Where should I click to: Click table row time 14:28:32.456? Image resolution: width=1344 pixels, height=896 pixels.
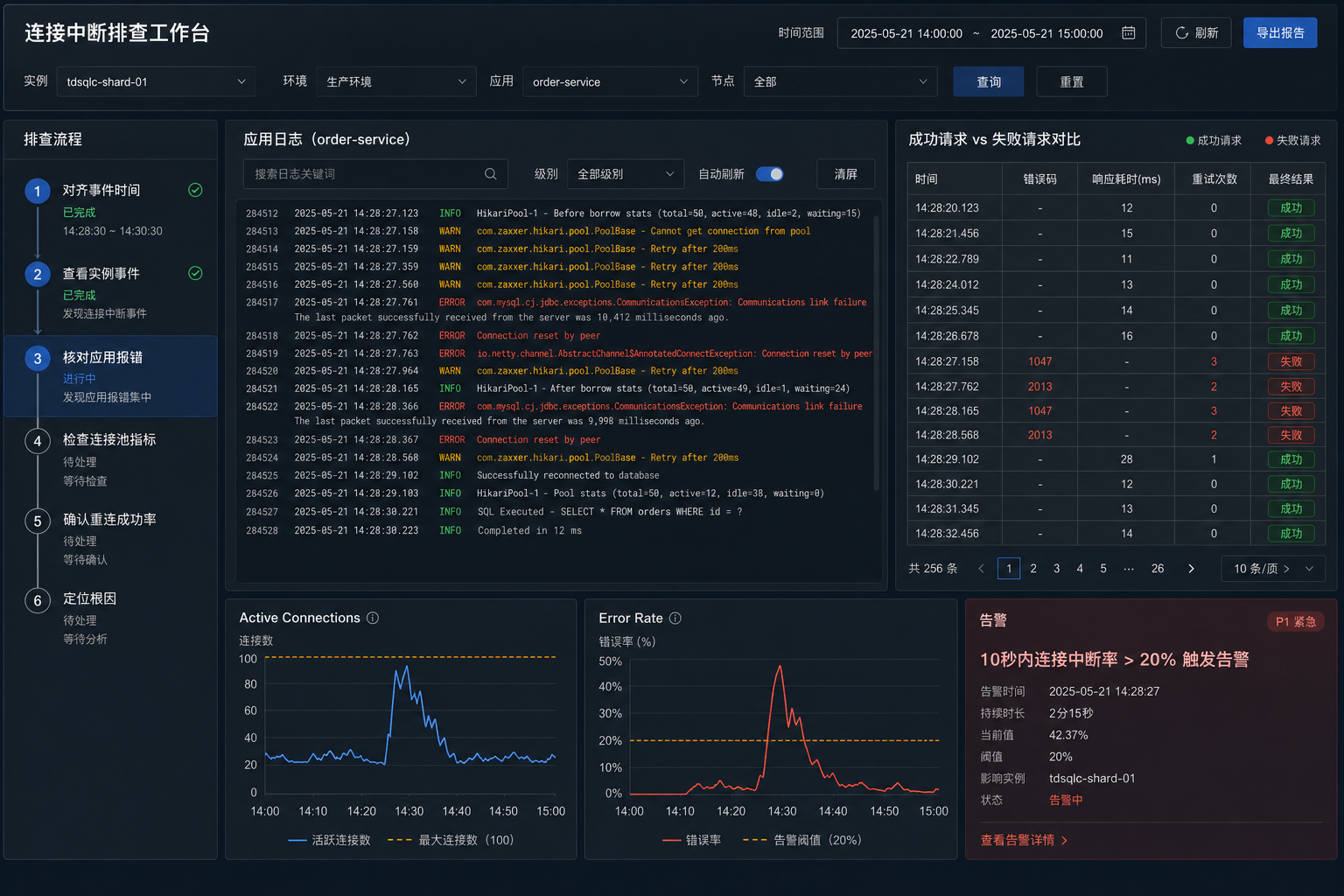tap(947, 534)
